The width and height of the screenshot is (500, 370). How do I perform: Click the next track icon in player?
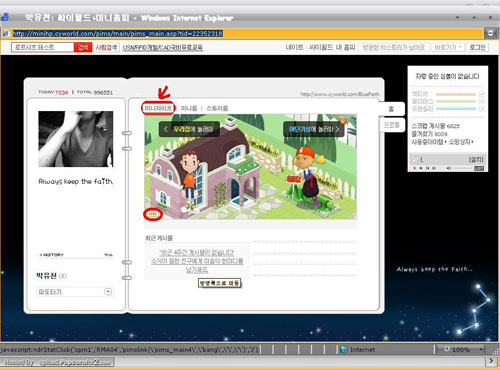click(434, 168)
